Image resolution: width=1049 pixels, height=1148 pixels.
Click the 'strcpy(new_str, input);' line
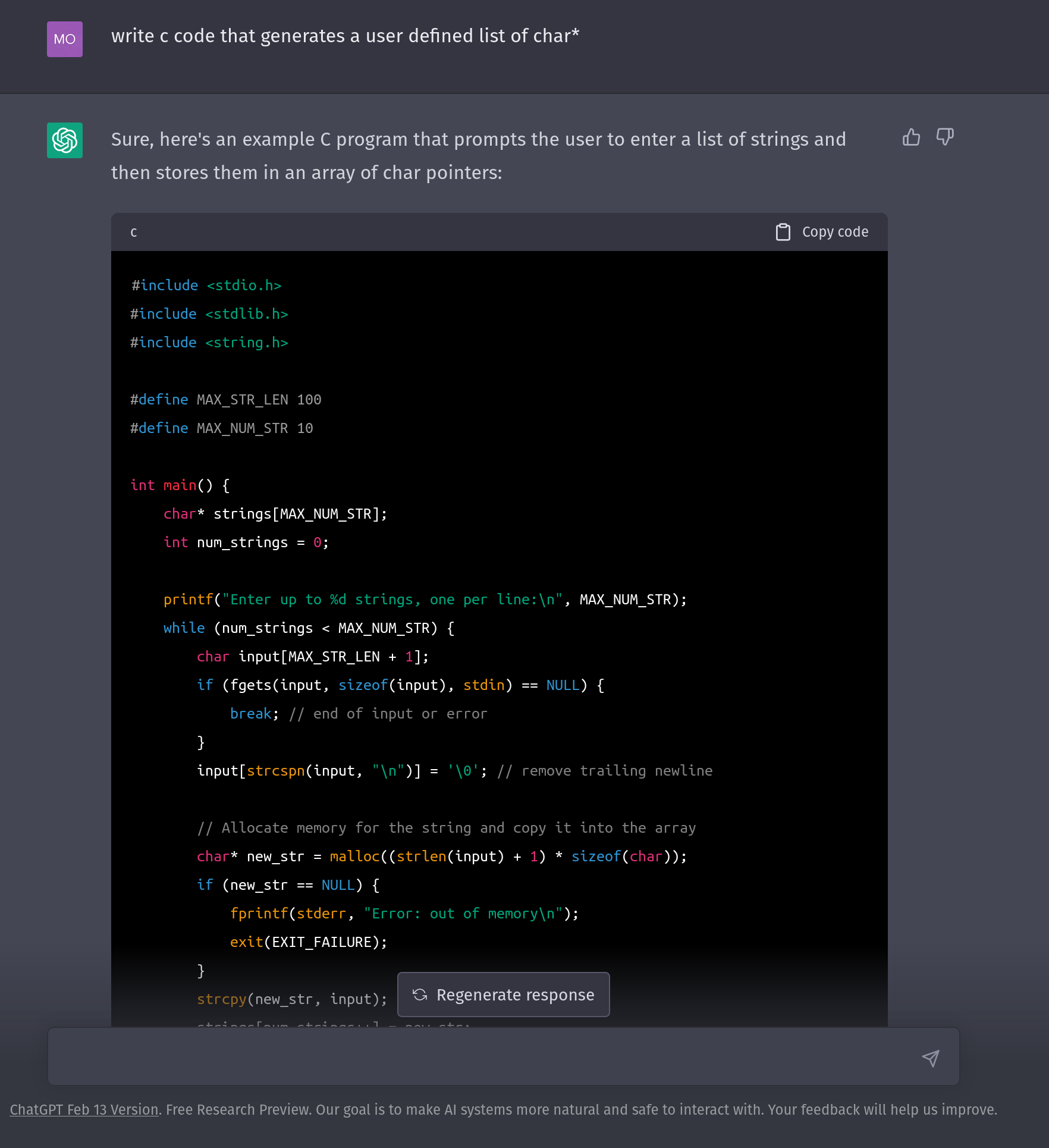pyautogui.click(x=292, y=999)
